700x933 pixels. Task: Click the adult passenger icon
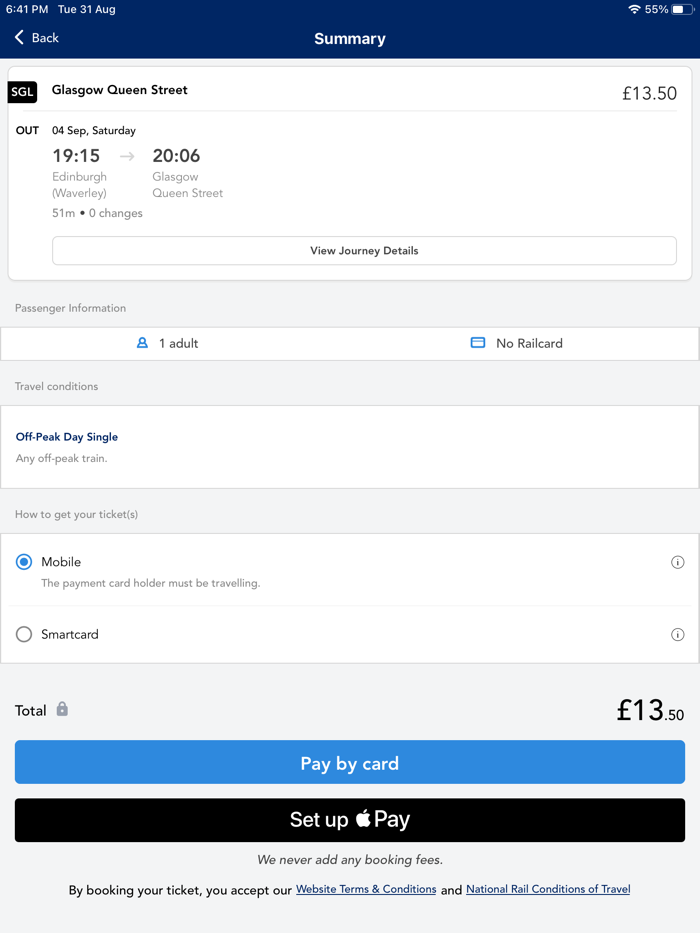pos(142,342)
